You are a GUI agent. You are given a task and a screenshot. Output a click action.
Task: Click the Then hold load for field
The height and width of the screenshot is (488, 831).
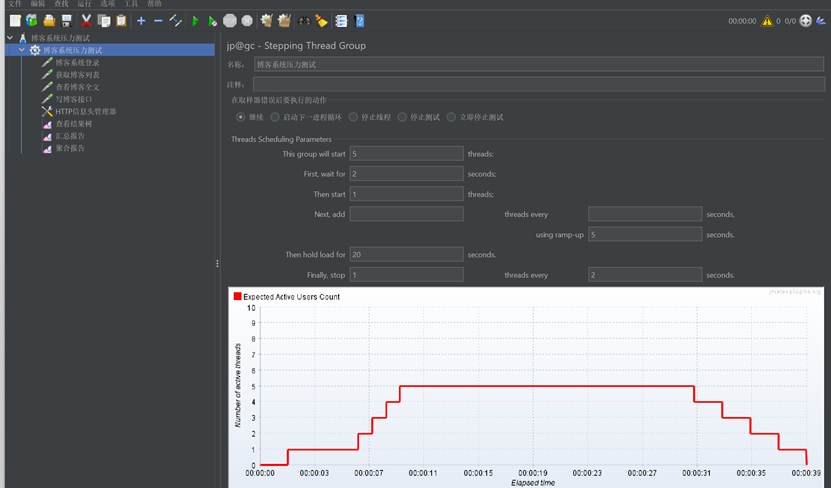(x=406, y=254)
